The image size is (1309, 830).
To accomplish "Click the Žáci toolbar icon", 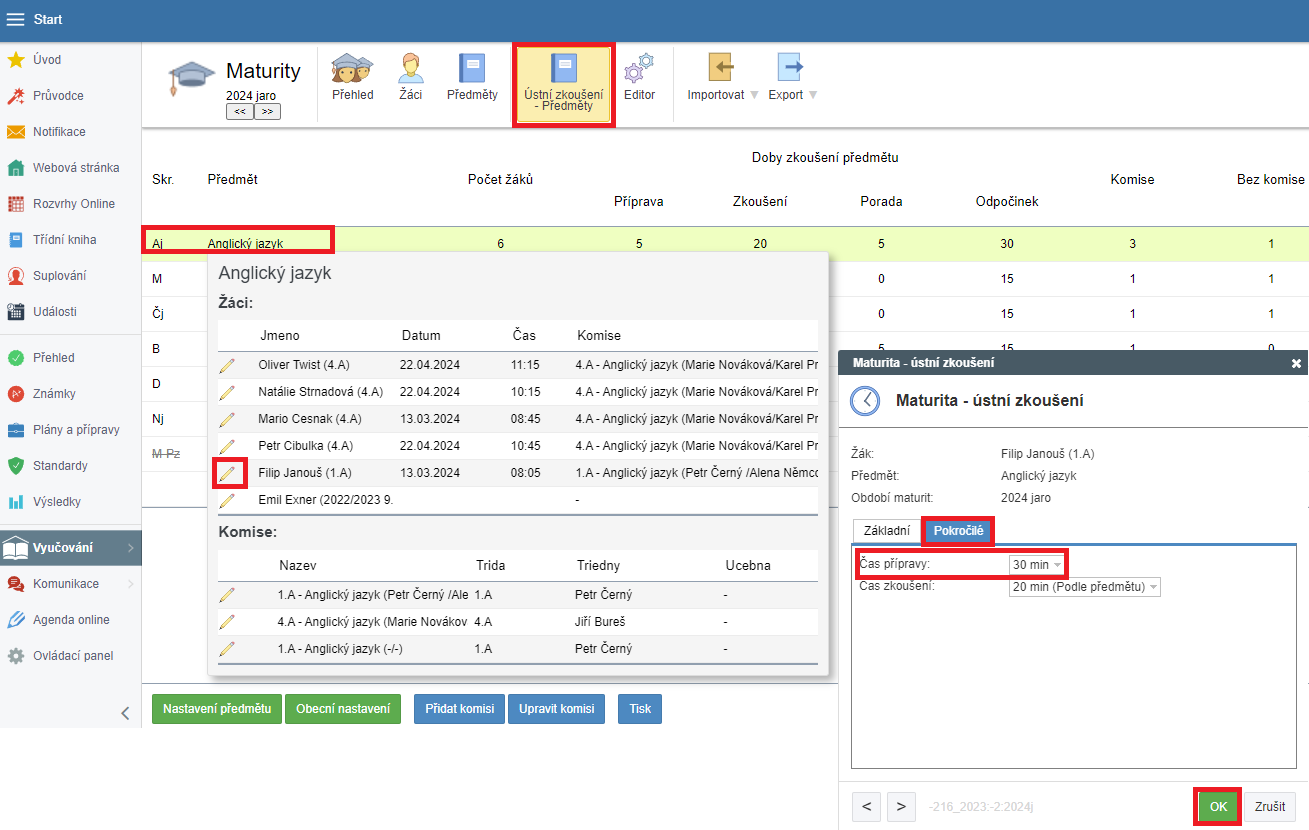I will (410, 77).
